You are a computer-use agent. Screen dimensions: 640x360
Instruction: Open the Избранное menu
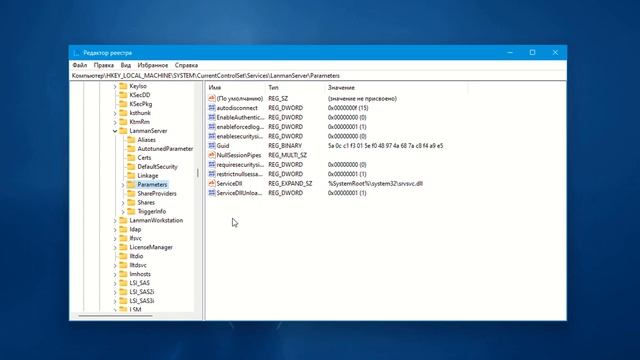pyautogui.click(x=153, y=65)
